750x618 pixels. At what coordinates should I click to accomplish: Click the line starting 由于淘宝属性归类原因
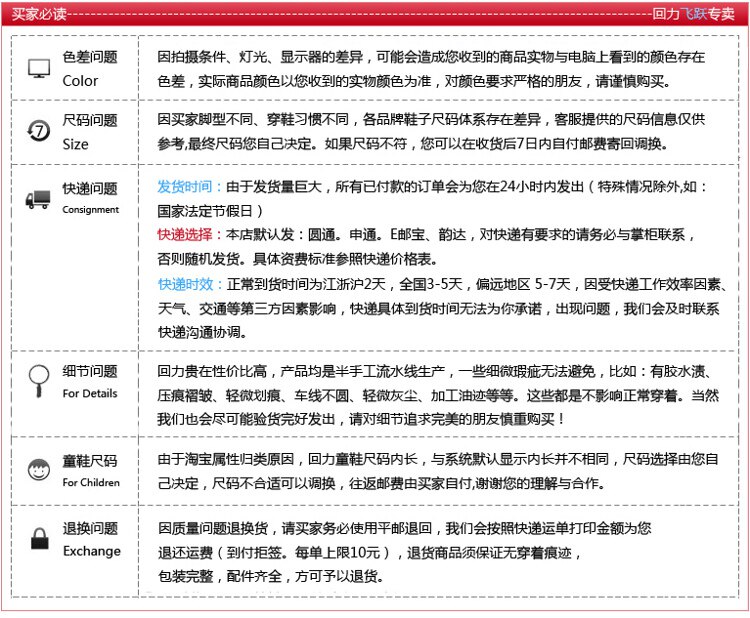(x=438, y=459)
